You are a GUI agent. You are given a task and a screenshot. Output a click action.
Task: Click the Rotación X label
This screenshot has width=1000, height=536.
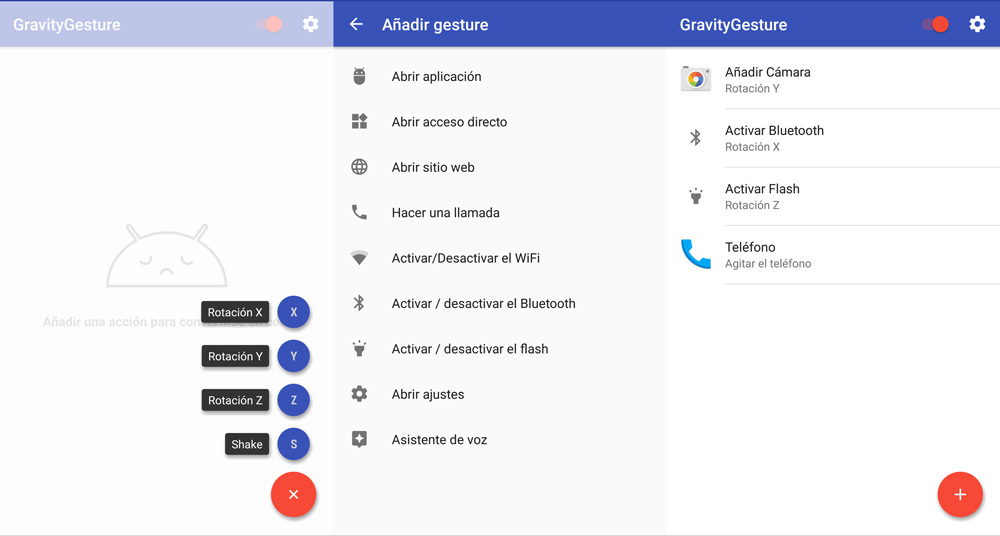235,312
